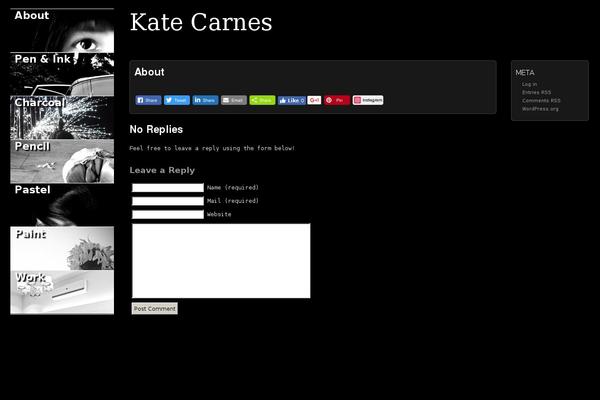
Task: Click the Post Comment button
Action: pos(155,309)
